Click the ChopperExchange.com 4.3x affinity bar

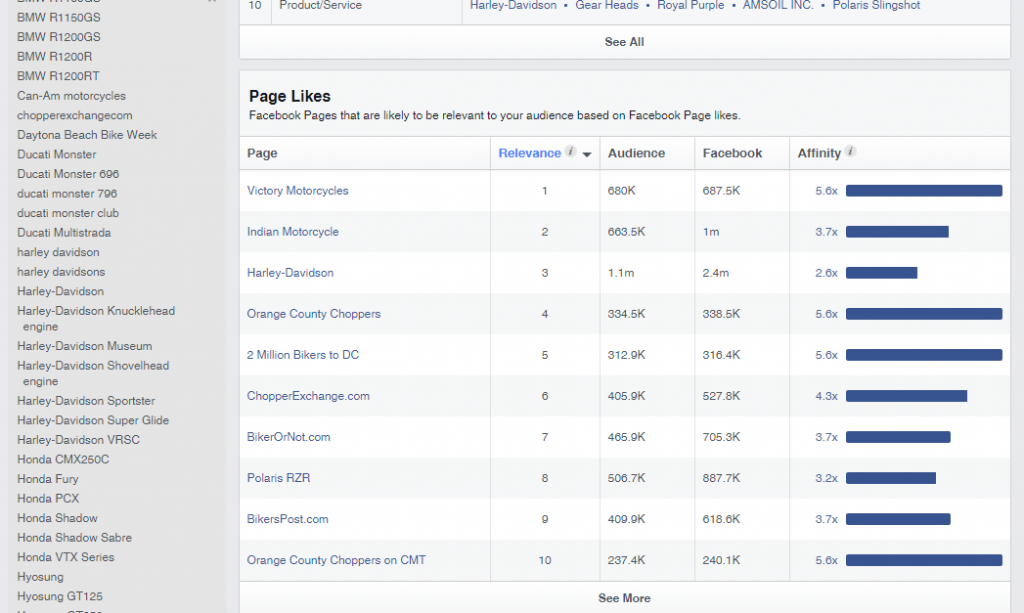[x=906, y=396]
